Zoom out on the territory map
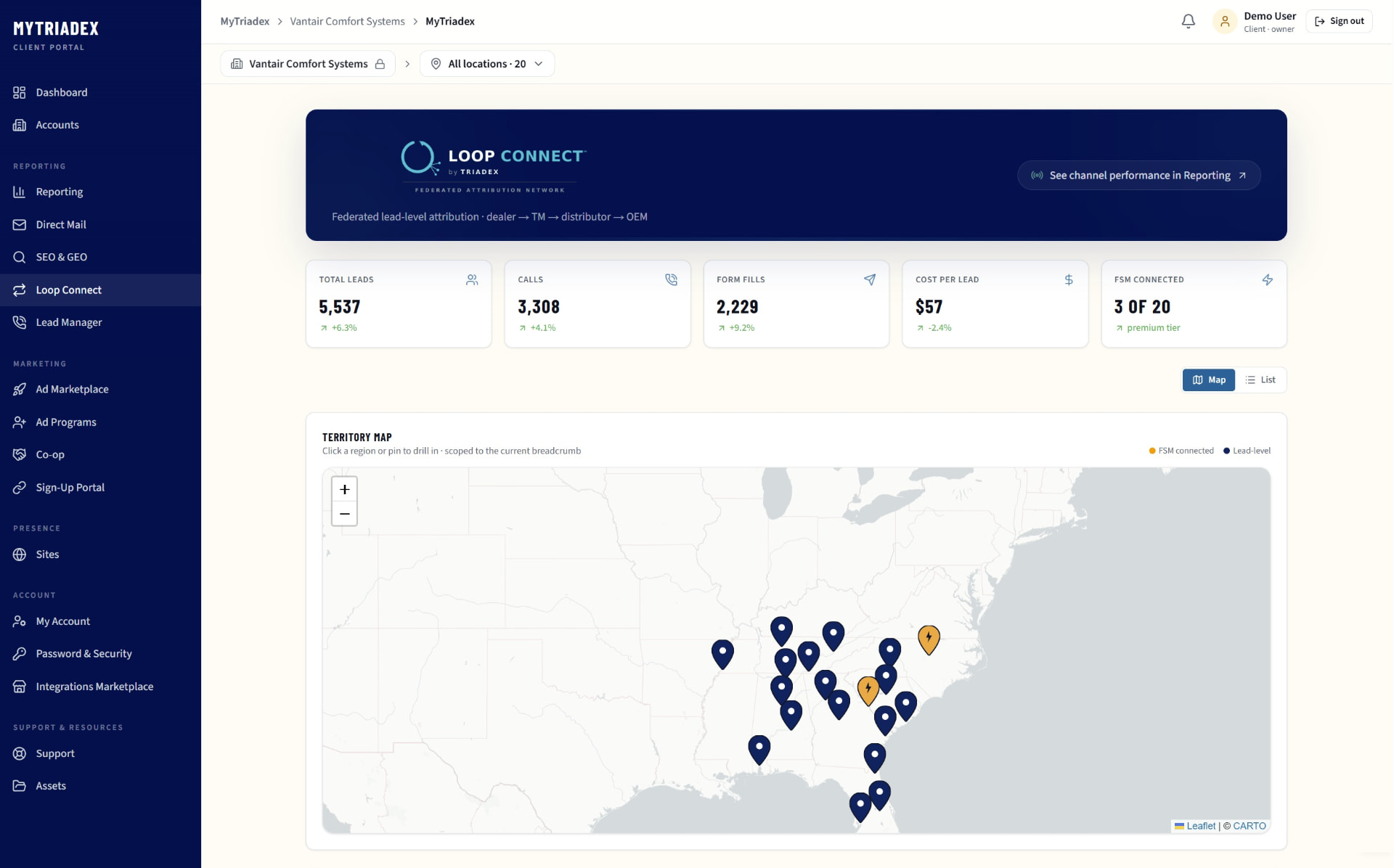This screenshot has width=1394, height=868. tap(344, 514)
